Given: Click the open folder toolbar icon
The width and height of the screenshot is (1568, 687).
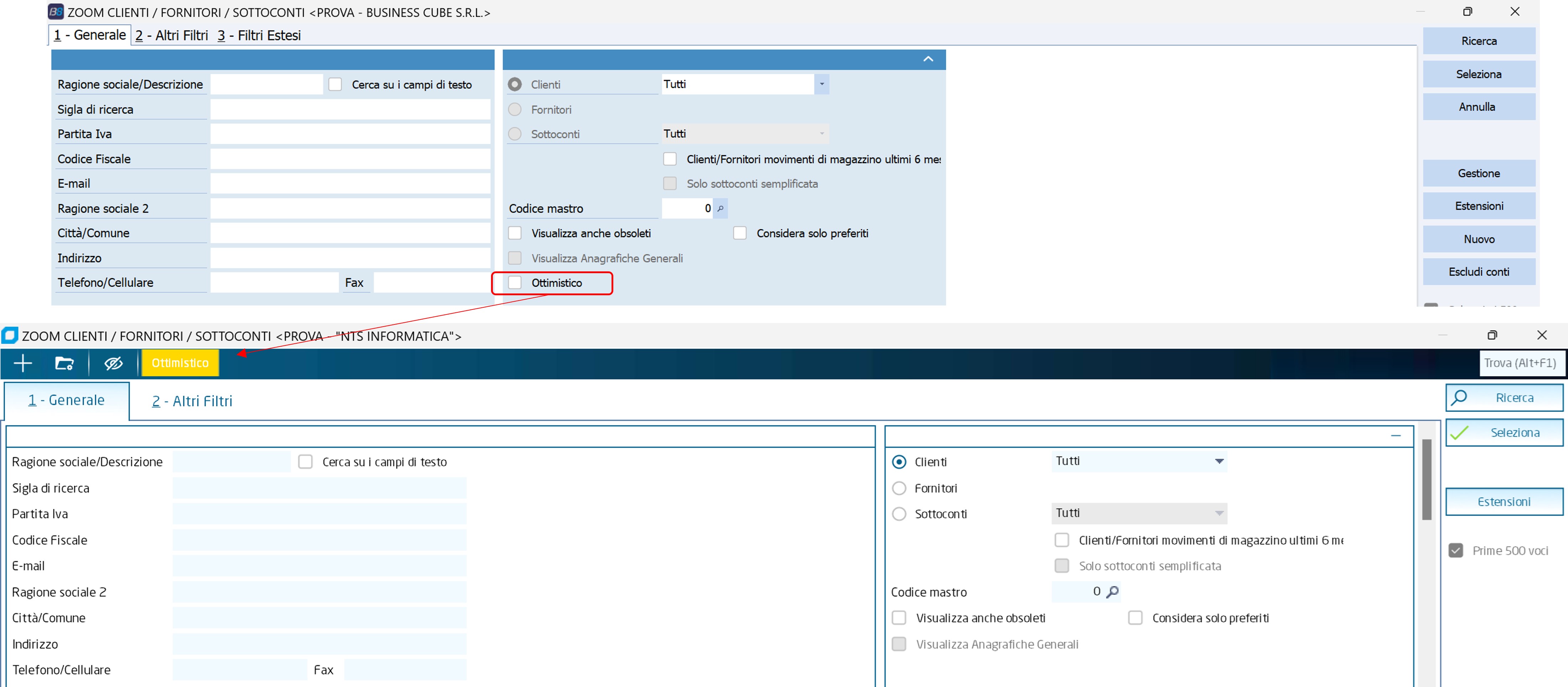Looking at the screenshot, I should click(64, 363).
